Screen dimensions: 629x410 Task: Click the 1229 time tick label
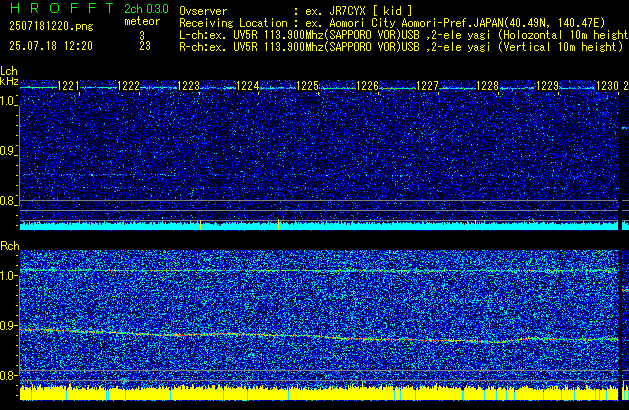click(x=547, y=86)
